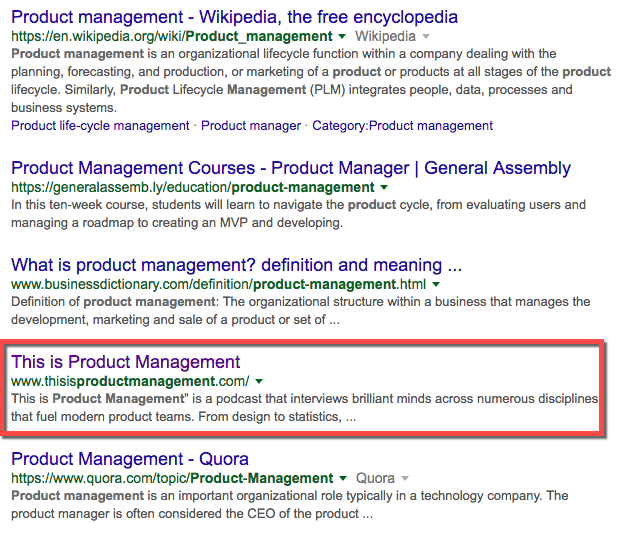
Task: Open the This is Product Management result title
Action: 125,362
